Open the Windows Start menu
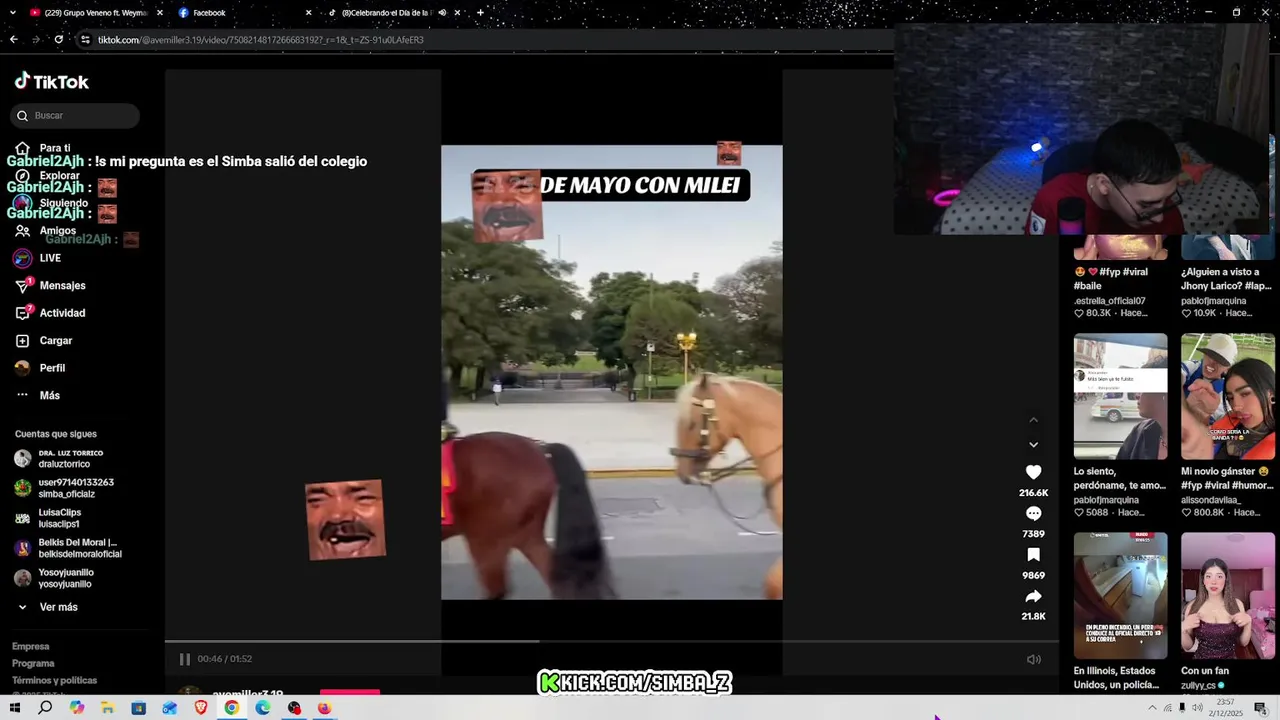 point(15,708)
